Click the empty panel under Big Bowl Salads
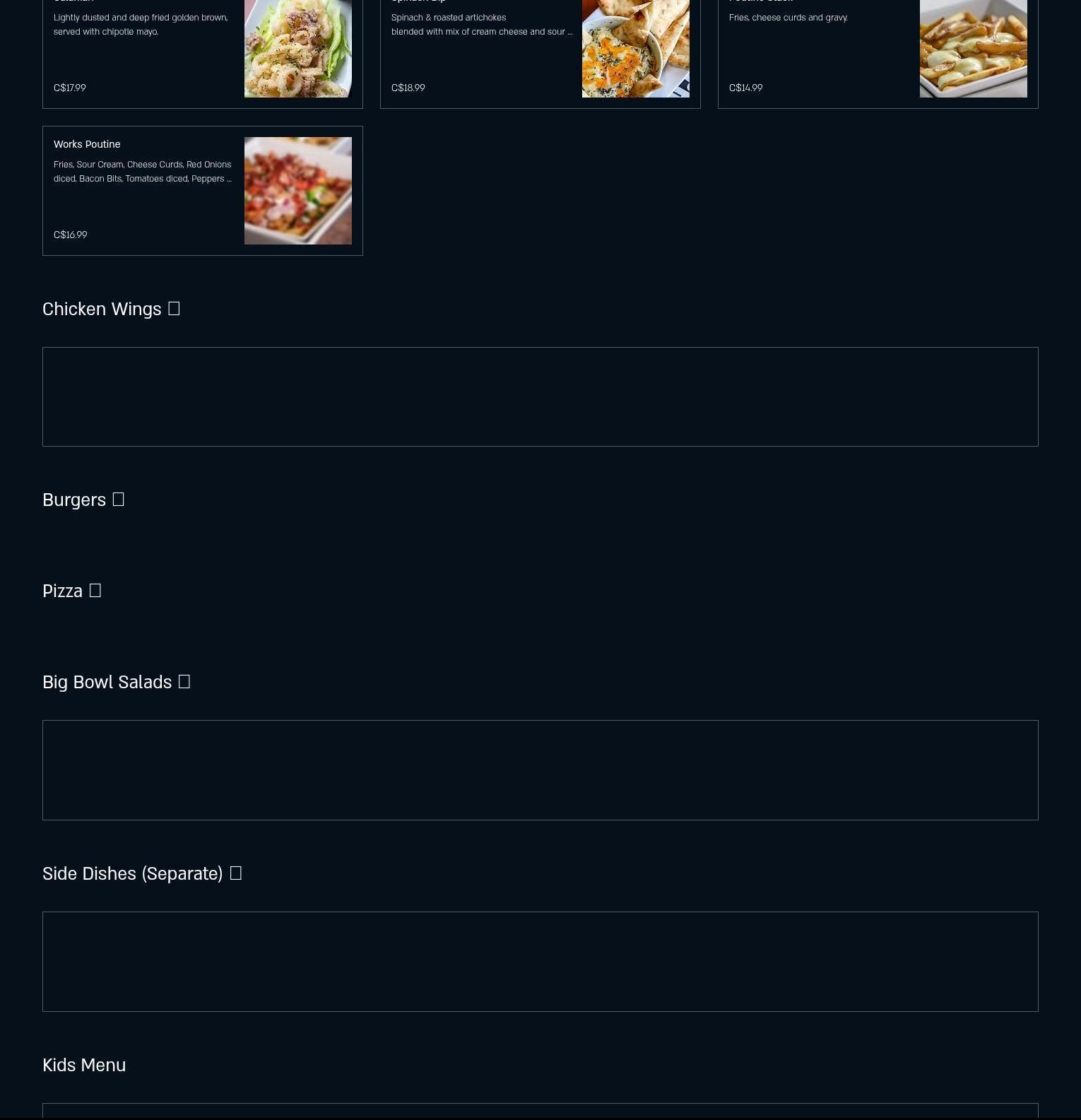 click(540, 770)
